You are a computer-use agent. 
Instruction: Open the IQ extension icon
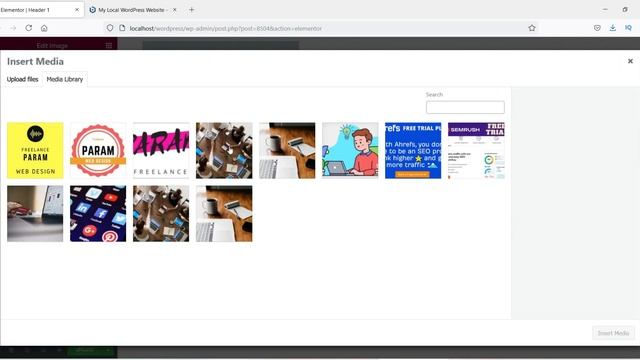click(628, 28)
